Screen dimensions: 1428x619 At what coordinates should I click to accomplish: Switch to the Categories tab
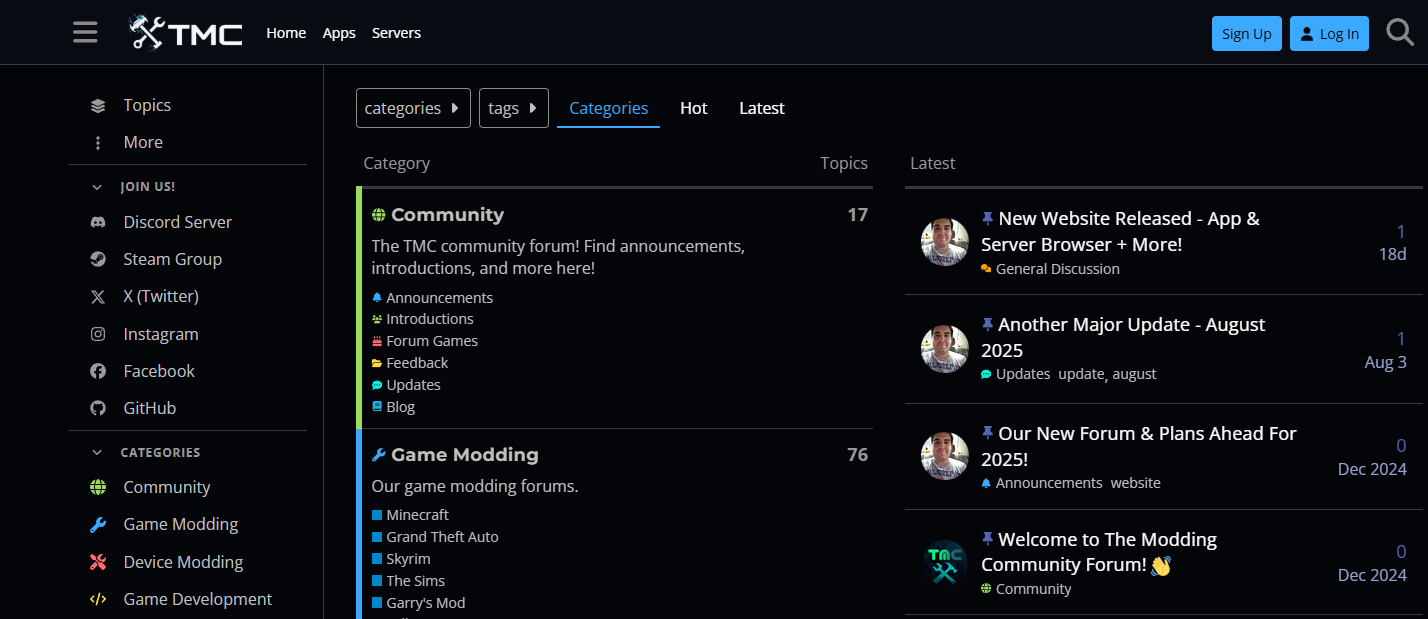click(608, 108)
